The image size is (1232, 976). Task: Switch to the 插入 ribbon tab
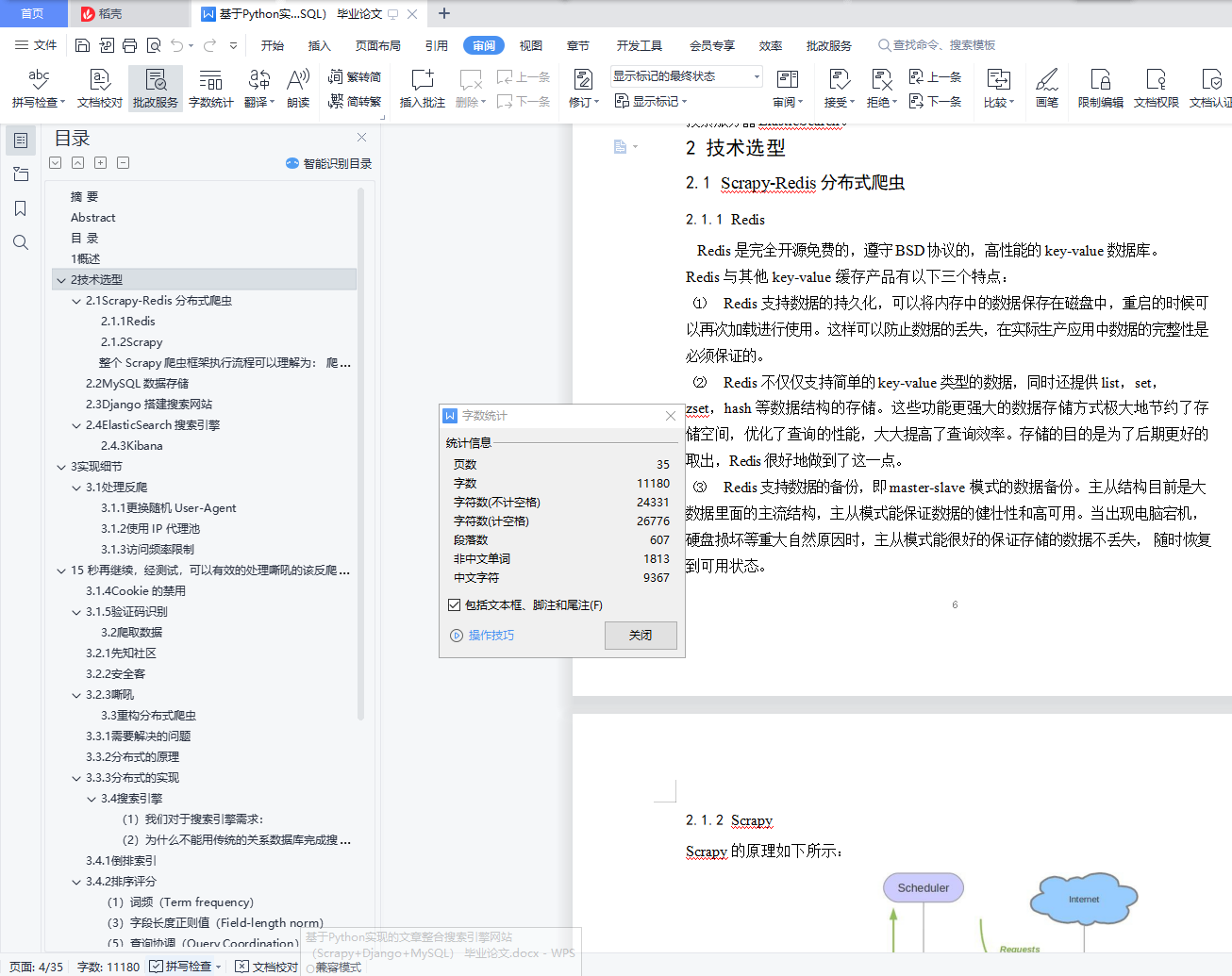[x=320, y=45]
